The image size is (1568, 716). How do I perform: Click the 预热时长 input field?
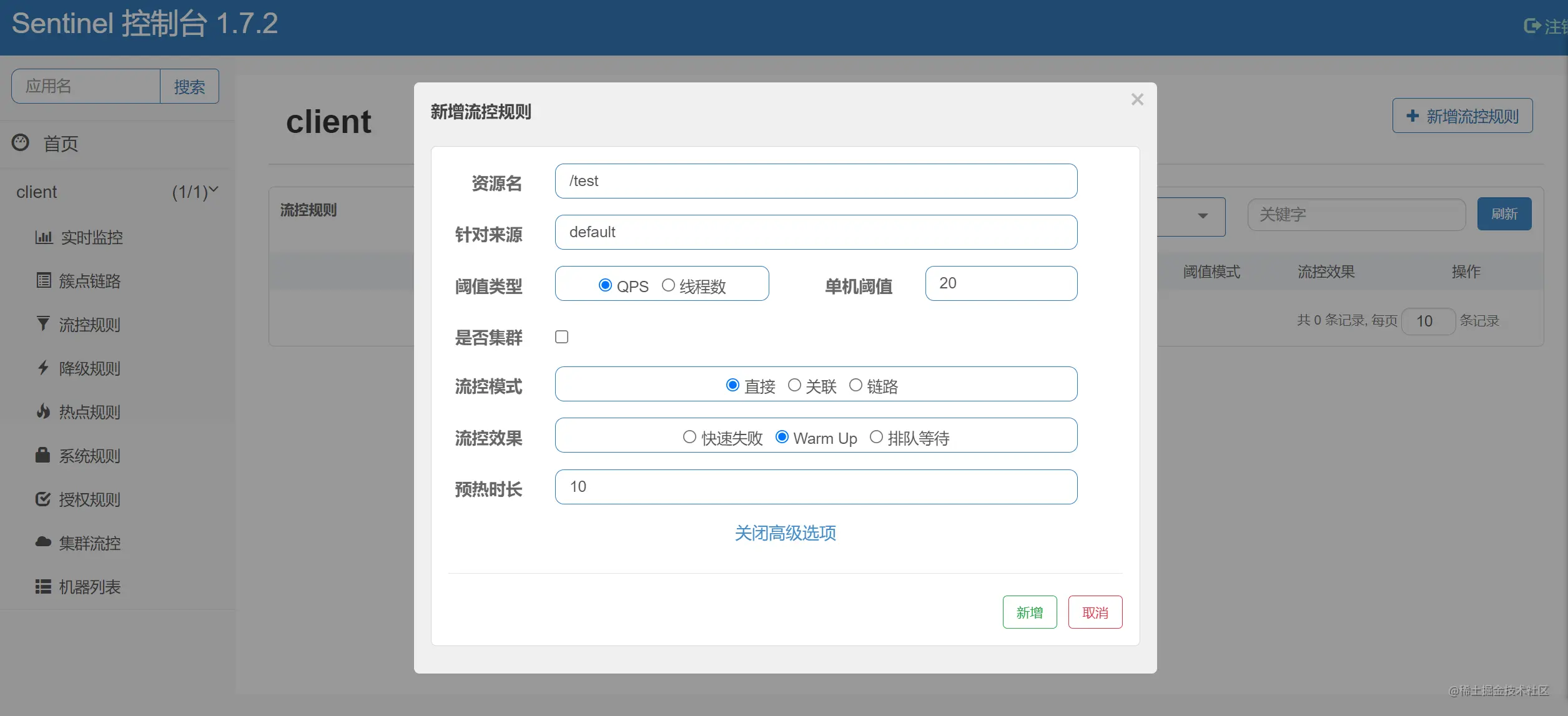click(816, 487)
